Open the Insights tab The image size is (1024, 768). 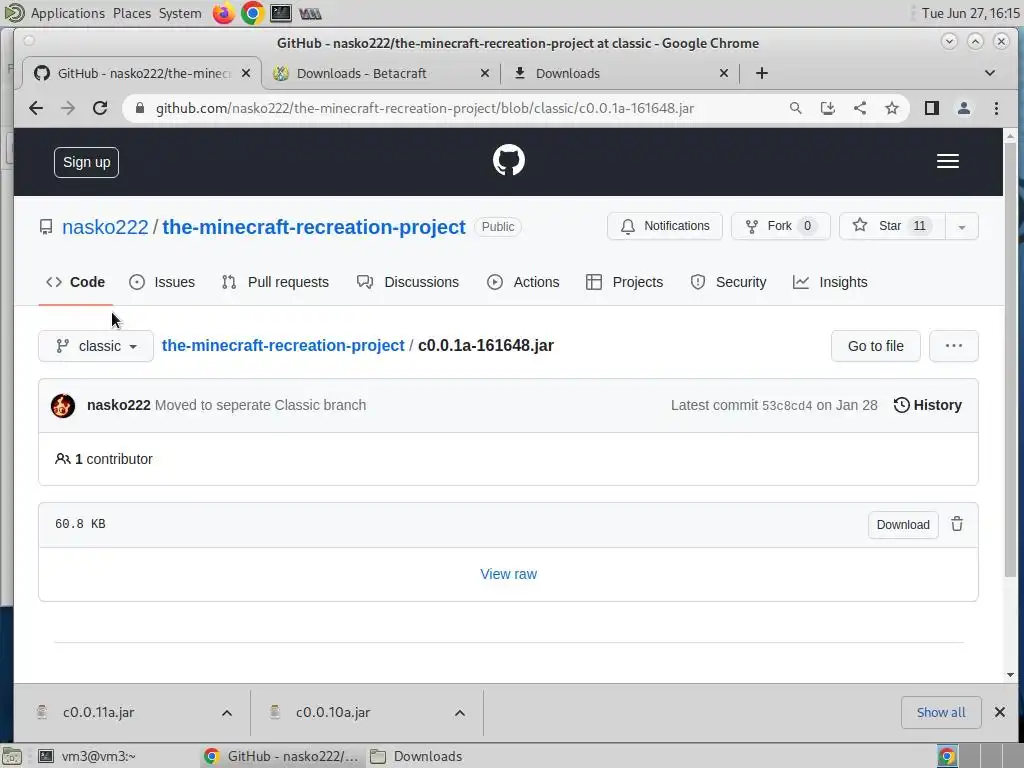(830, 282)
